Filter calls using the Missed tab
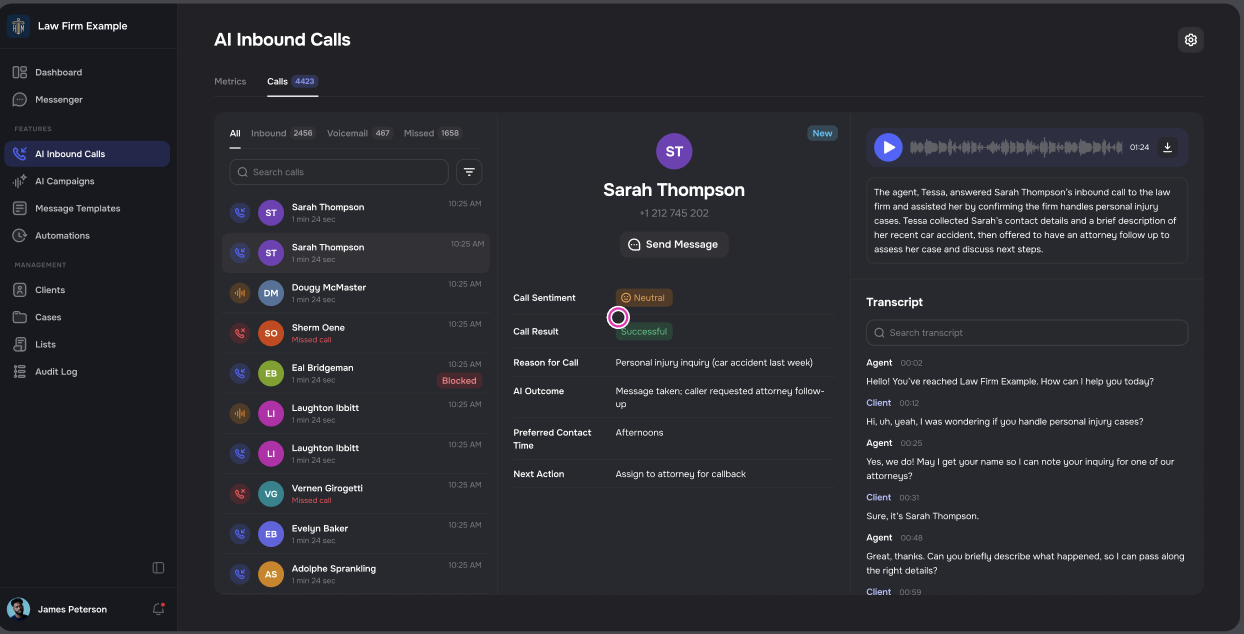Screen dimensions: 1244x634 pos(418,132)
